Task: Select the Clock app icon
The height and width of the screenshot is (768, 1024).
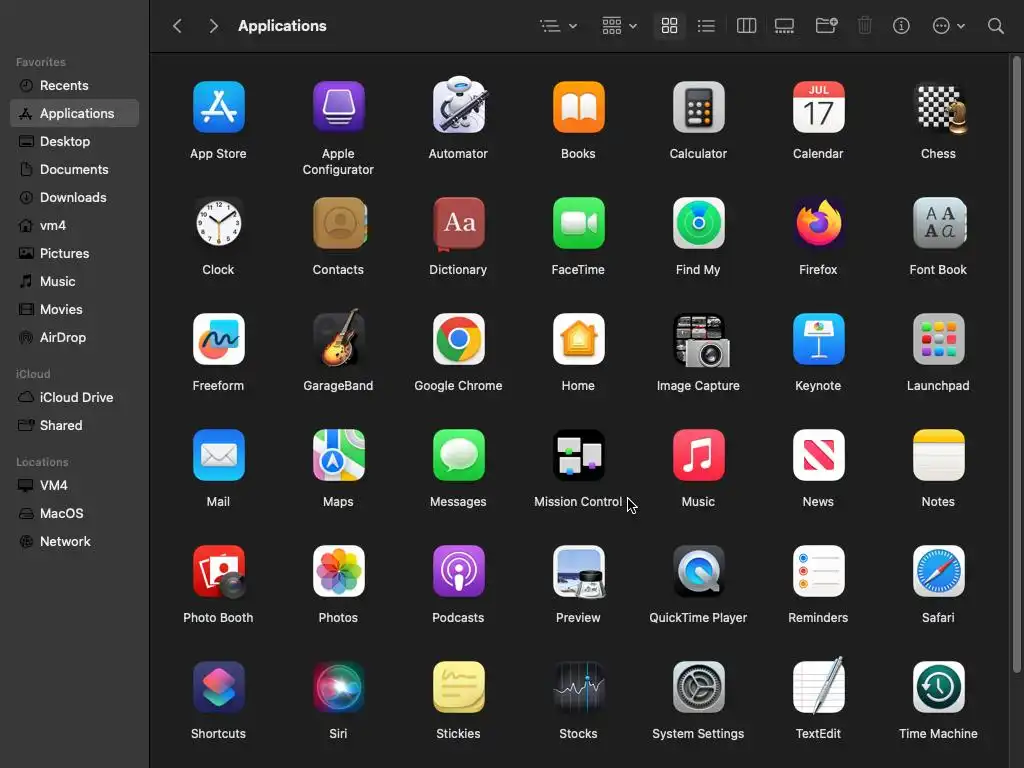Action: pyautogui.click(x=218, y=223)
